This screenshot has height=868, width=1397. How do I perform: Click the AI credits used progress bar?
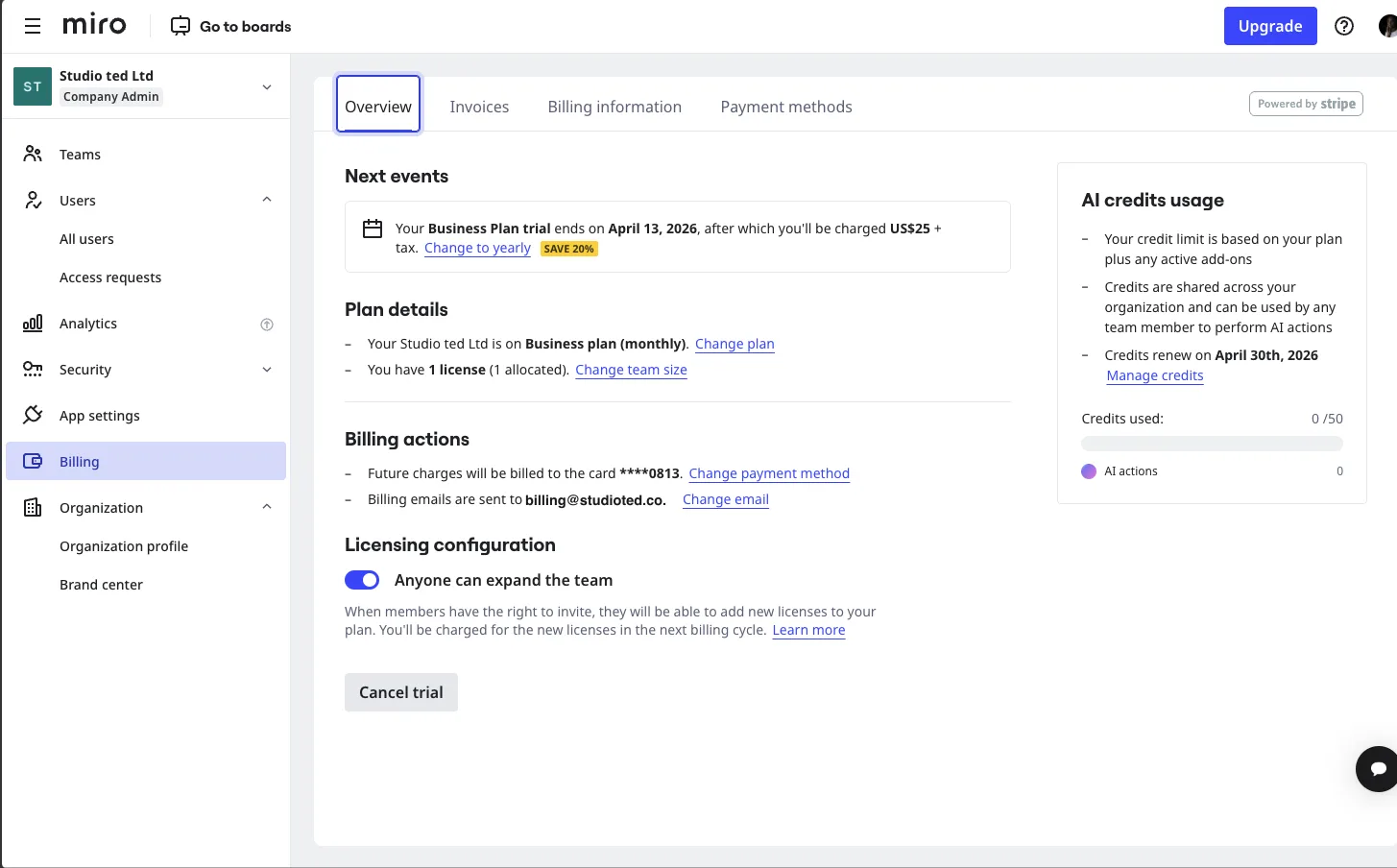(x=1212, y=444)
